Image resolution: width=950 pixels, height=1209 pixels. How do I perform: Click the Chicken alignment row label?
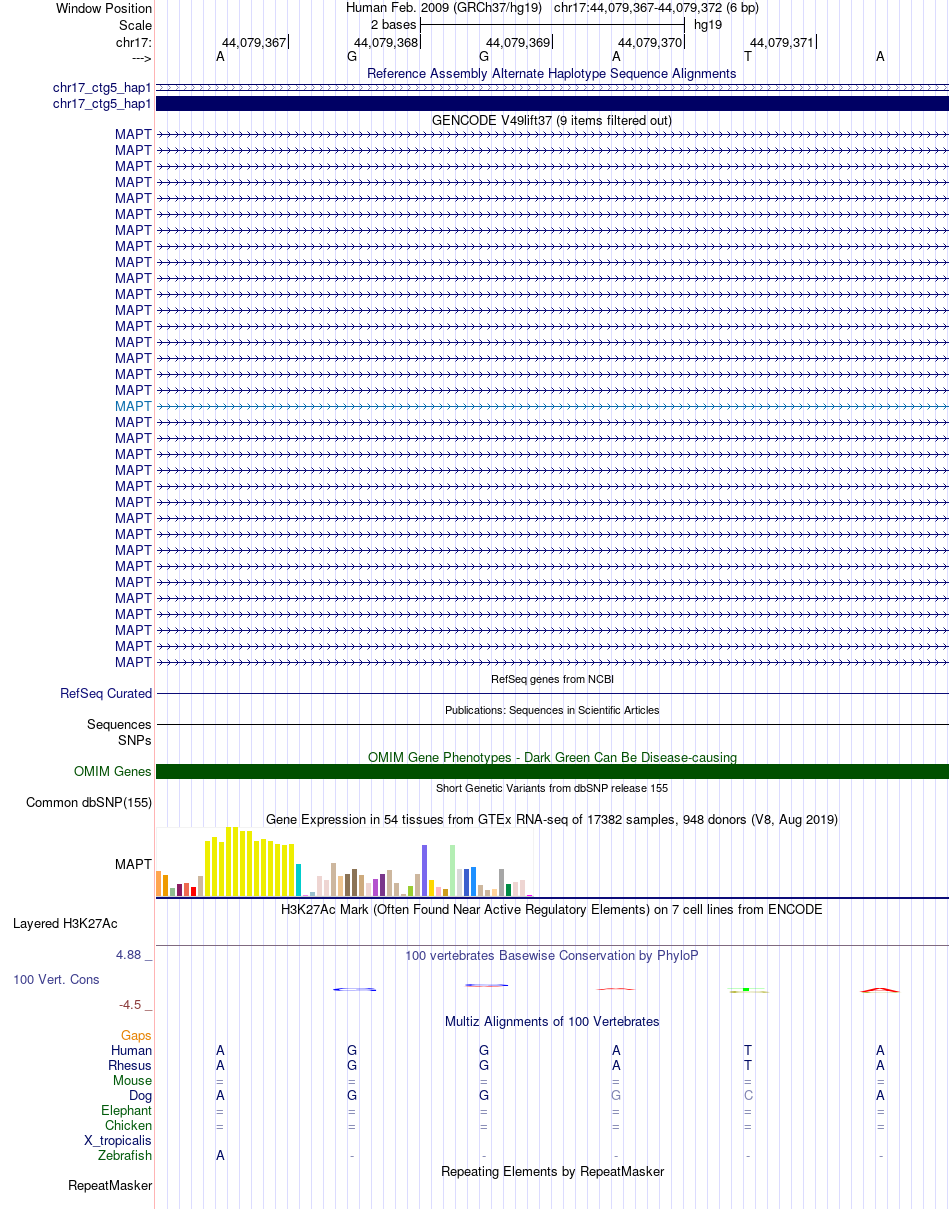click(128, 1125)
